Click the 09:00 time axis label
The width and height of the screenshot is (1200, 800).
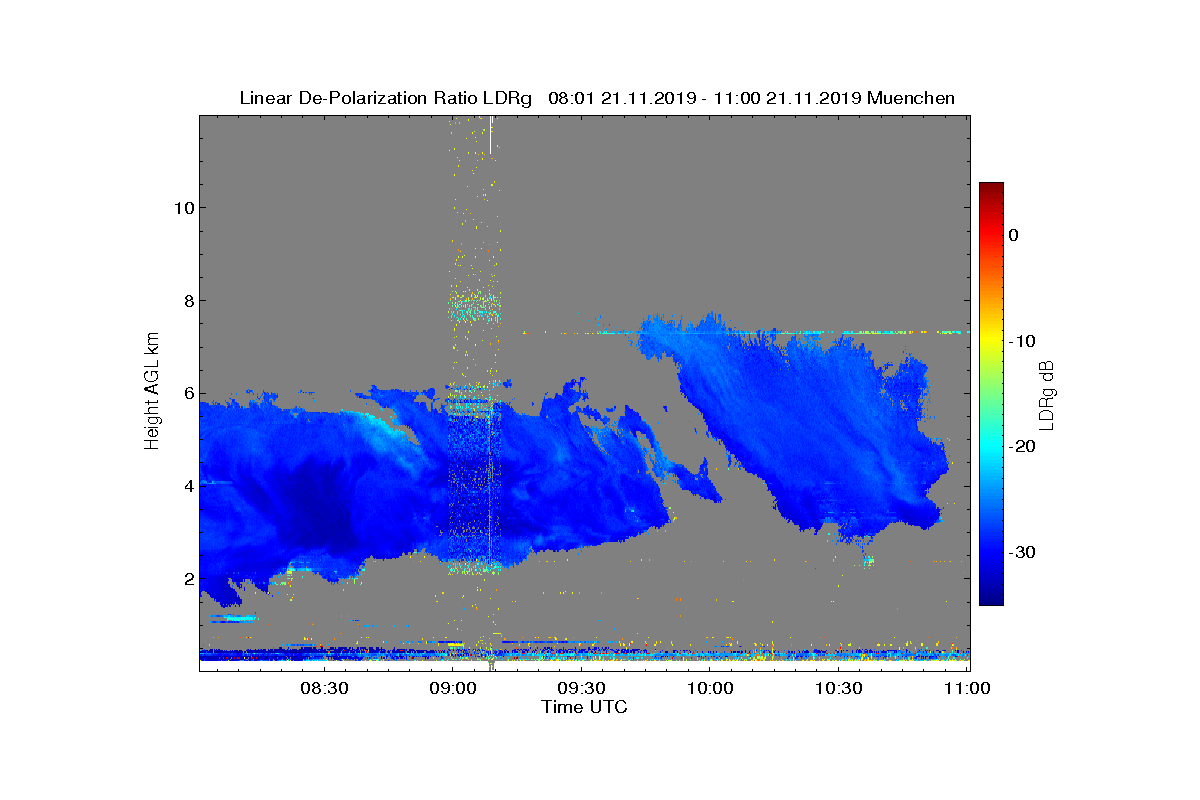point(453,688)
